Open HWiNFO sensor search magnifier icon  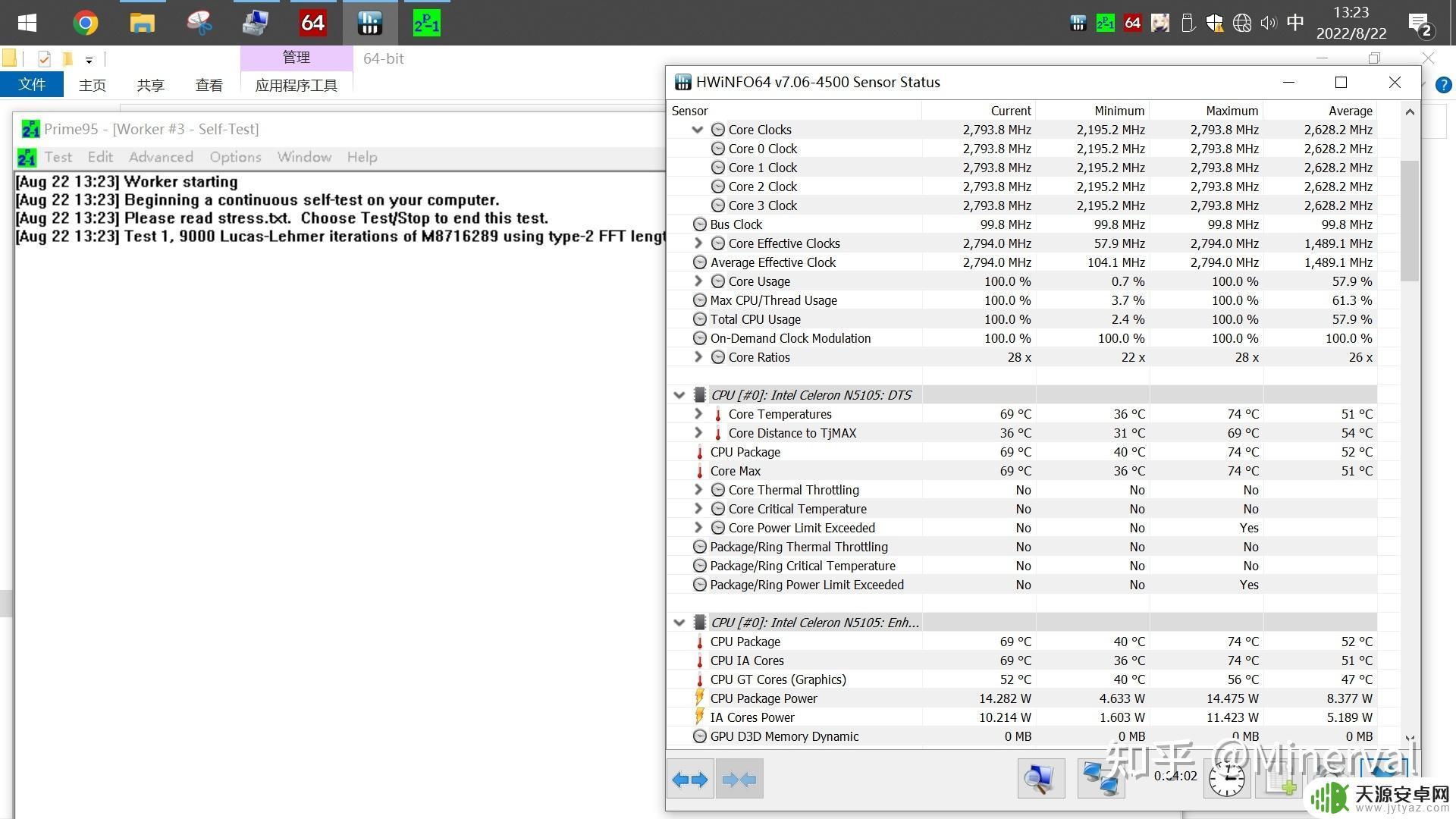click(1040, 778)
